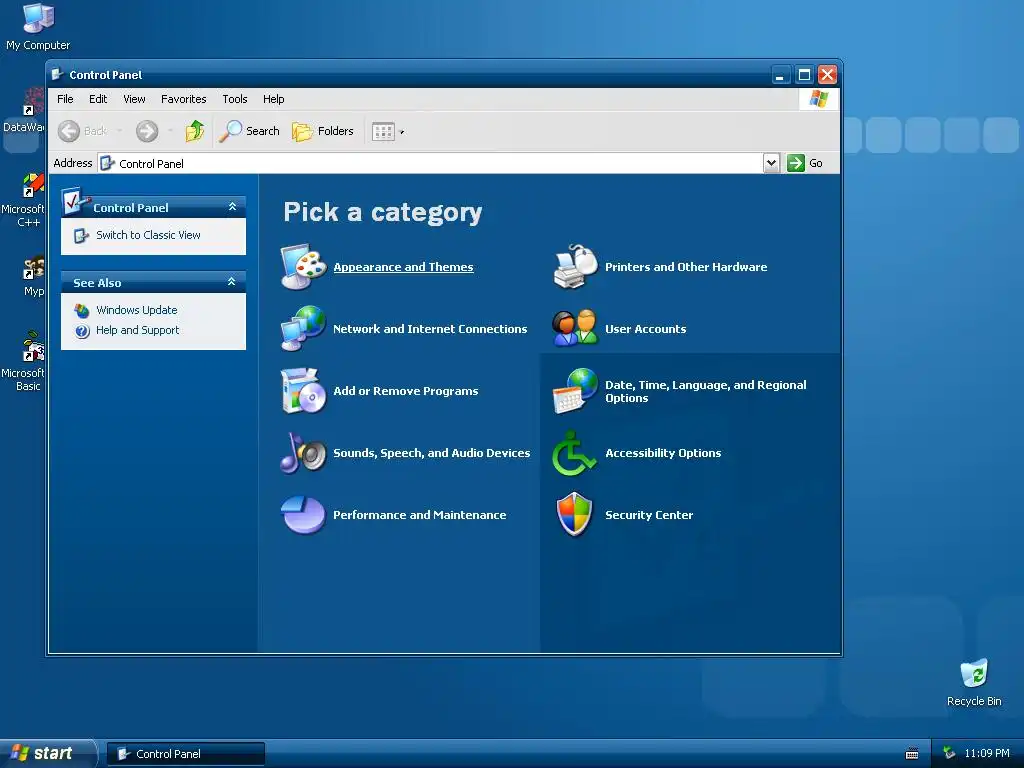
Task: Click the Switch to Classic View icon
Action: (81, 235)
